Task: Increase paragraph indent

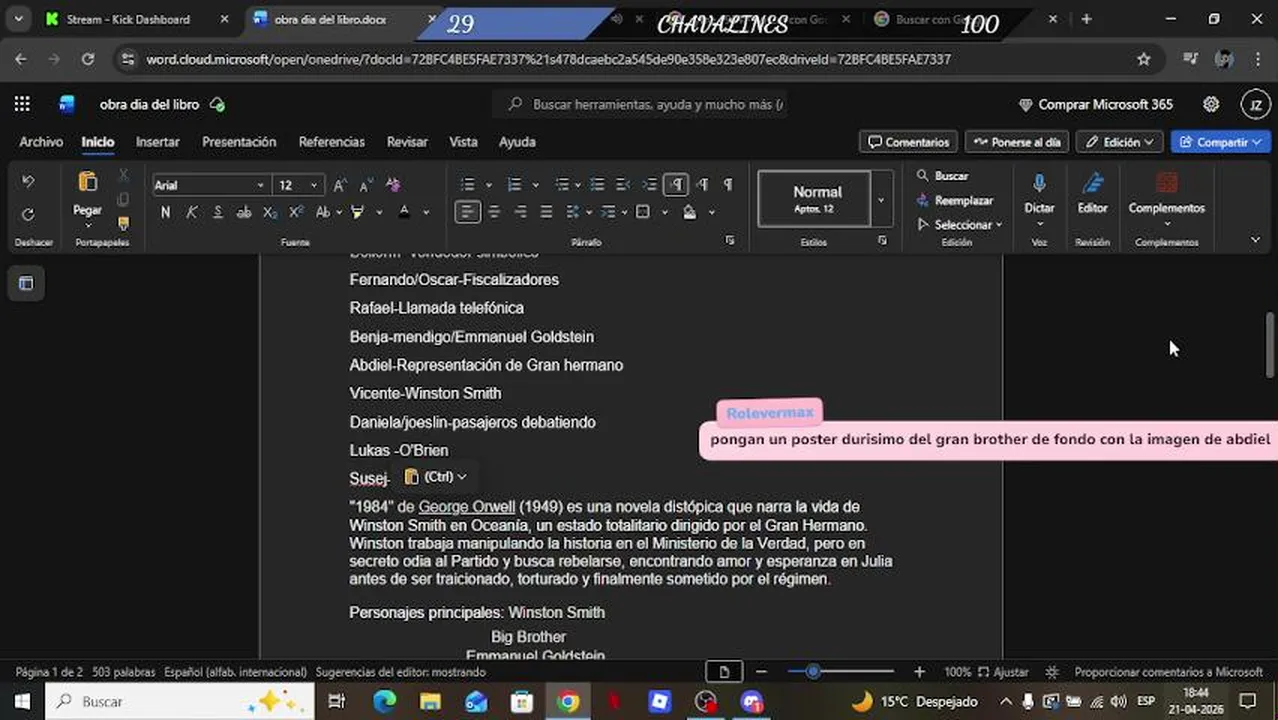Action: tap(650, 185)
